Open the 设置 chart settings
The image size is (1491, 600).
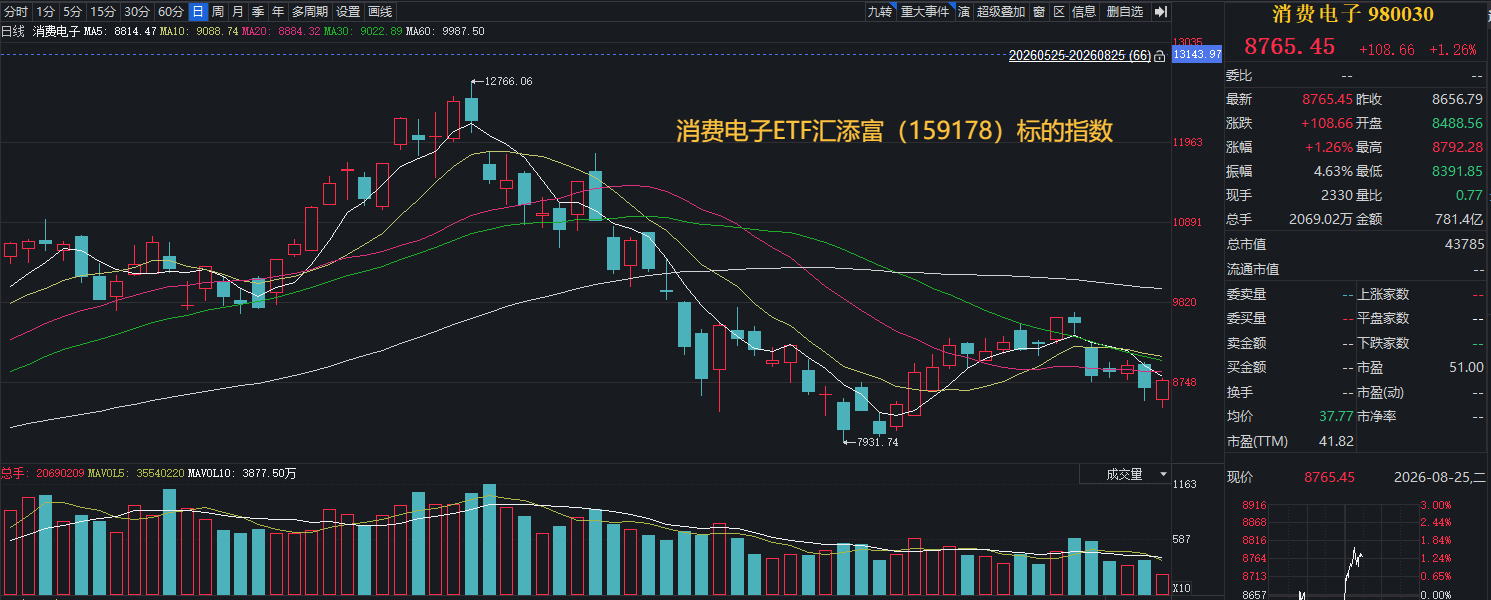(x=348, y=12)
